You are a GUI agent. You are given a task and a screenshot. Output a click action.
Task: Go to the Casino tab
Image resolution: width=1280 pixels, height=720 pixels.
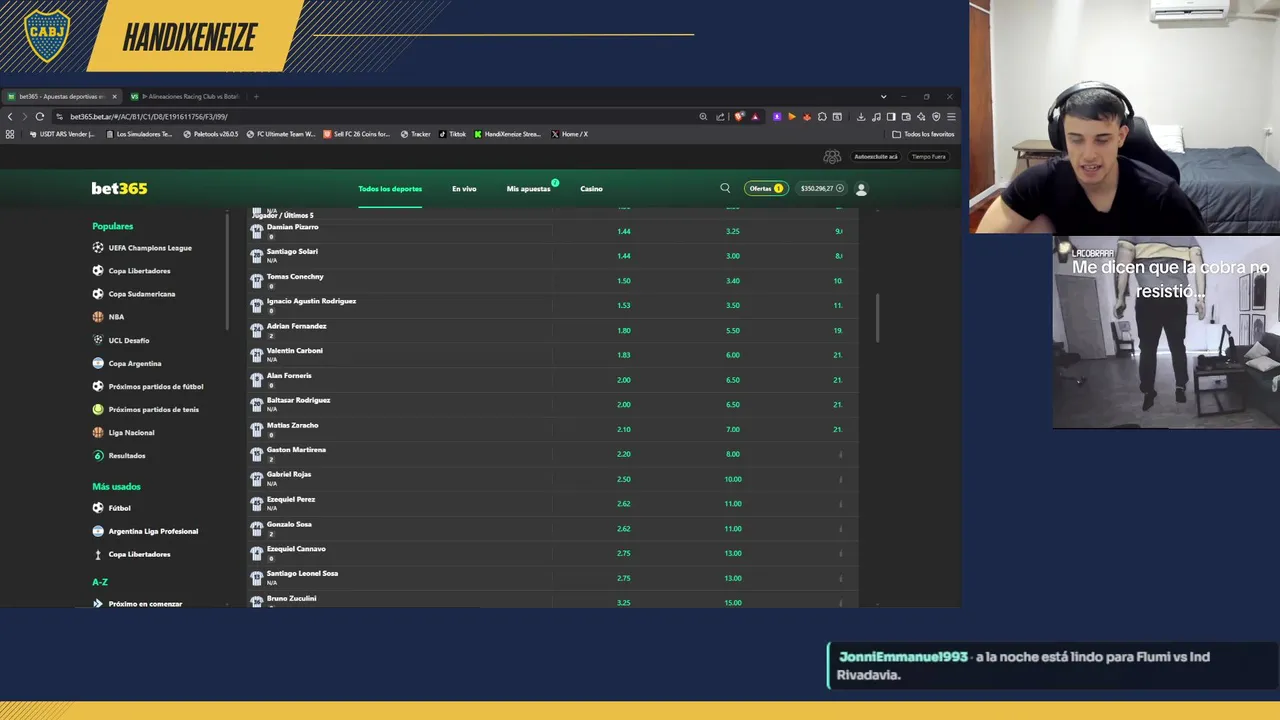(591, 188)
